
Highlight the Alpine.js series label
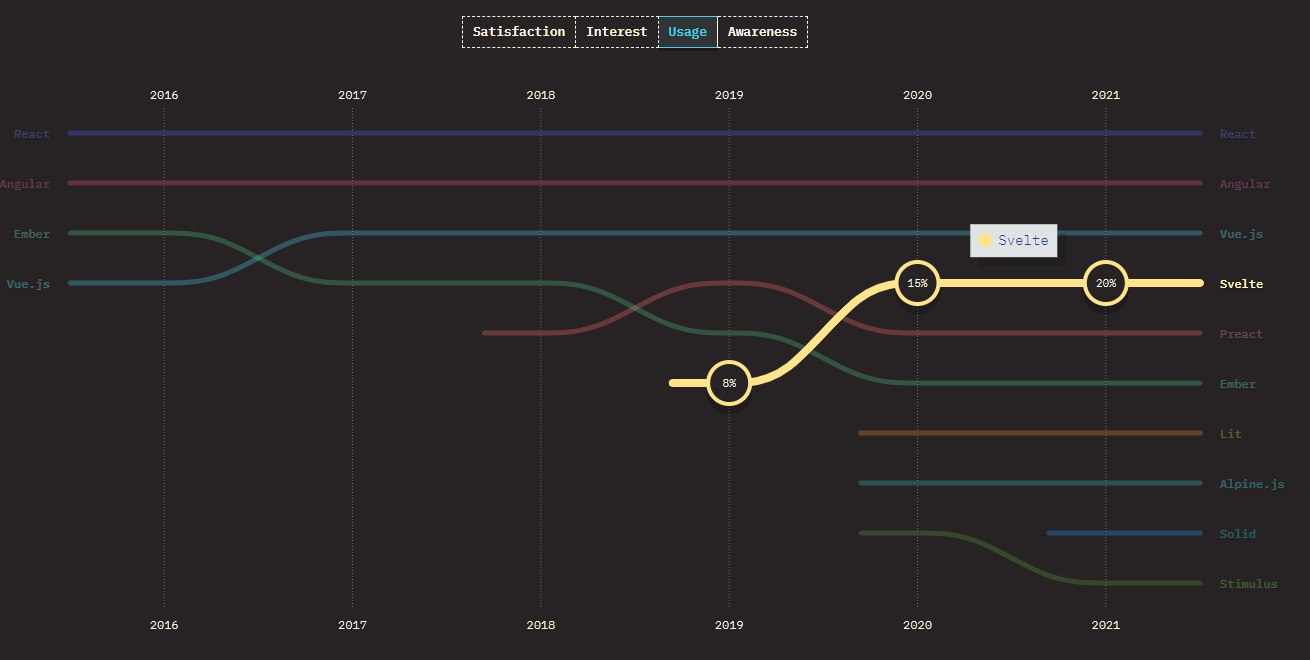(1251, 484)
